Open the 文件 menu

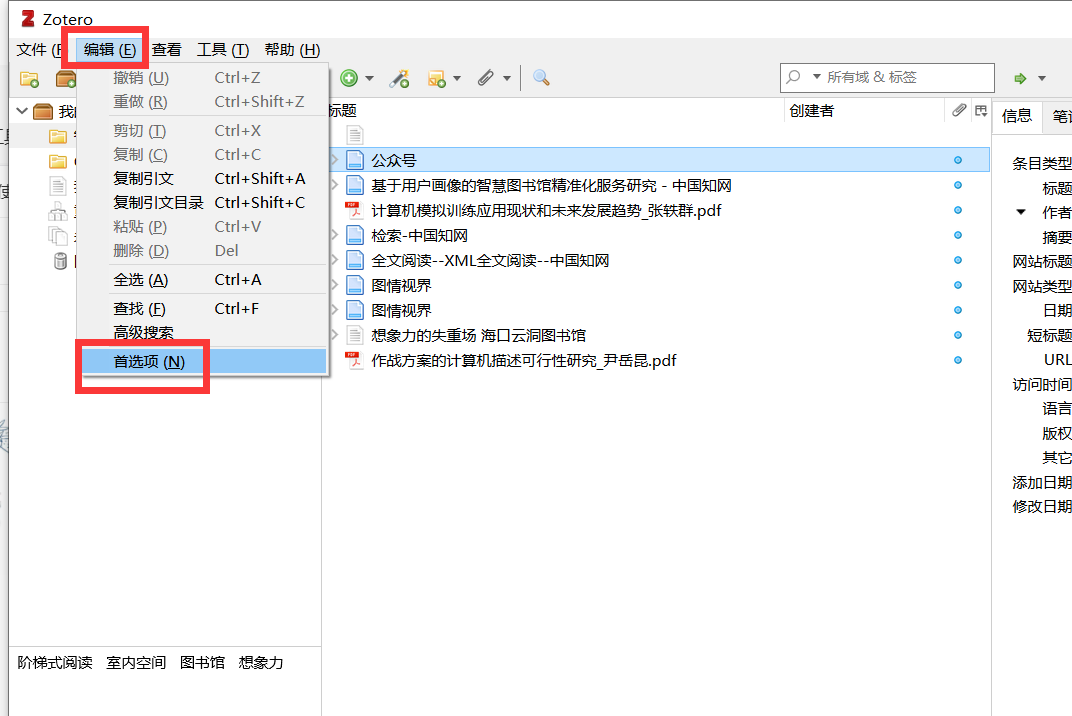tap(40, 50)
